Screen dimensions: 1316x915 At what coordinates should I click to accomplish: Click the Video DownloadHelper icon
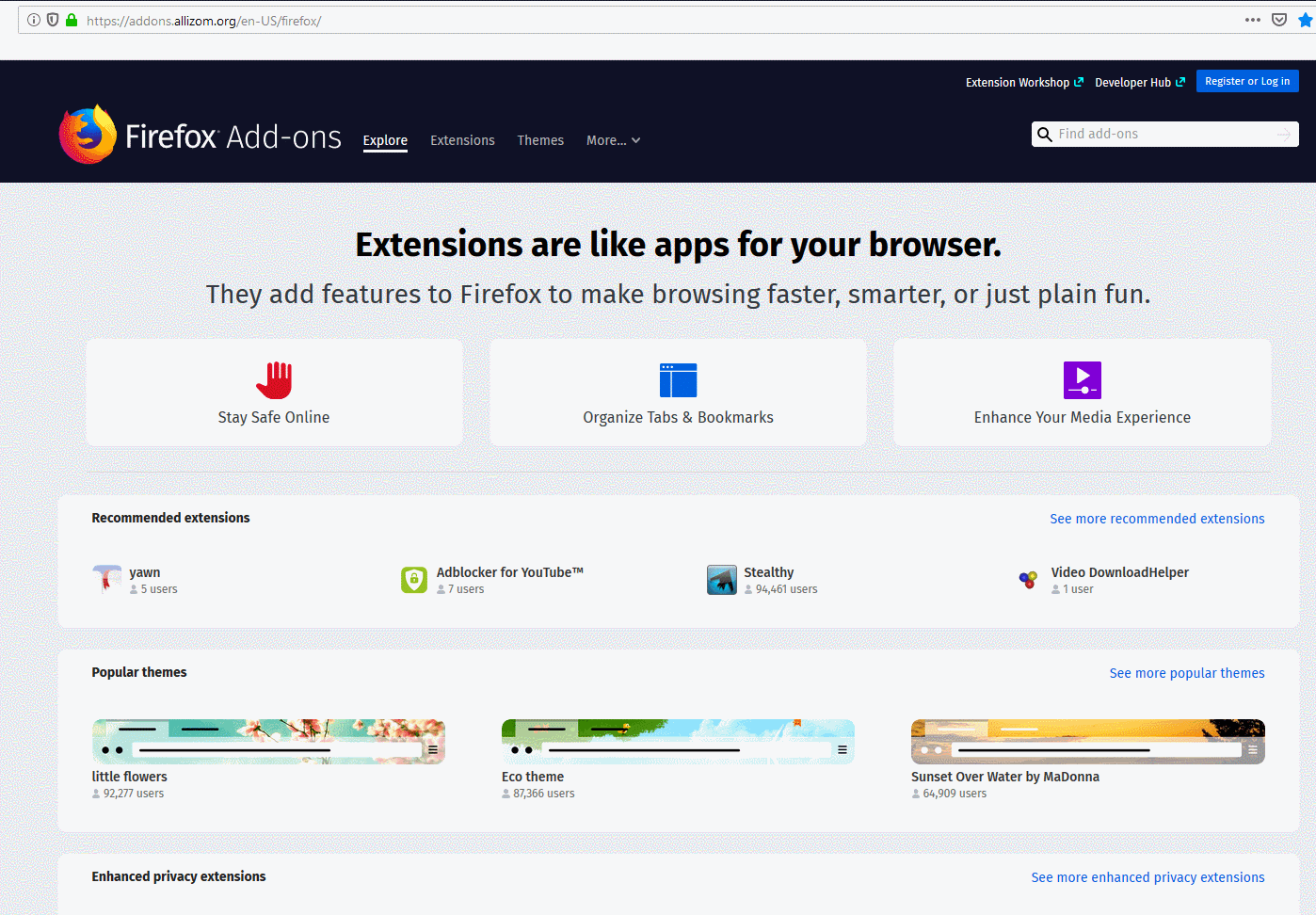(1029, 580)
